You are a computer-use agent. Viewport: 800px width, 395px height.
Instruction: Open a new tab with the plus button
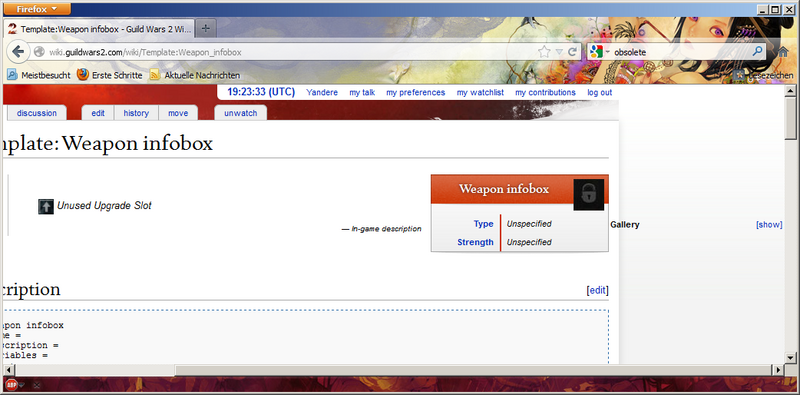coord(206,28)
